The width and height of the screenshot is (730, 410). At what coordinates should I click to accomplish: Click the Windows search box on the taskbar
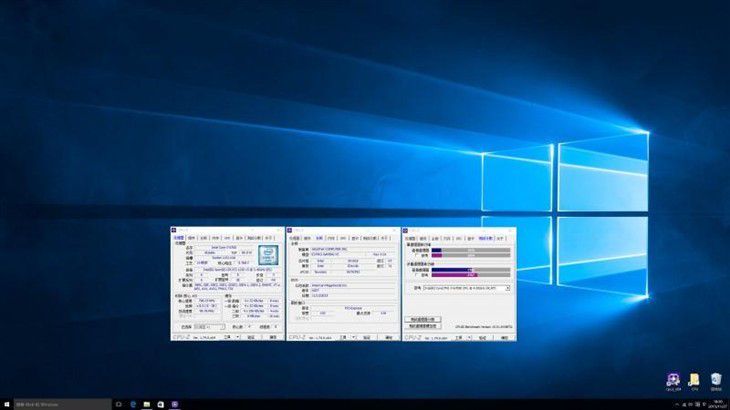coord(62,404)
